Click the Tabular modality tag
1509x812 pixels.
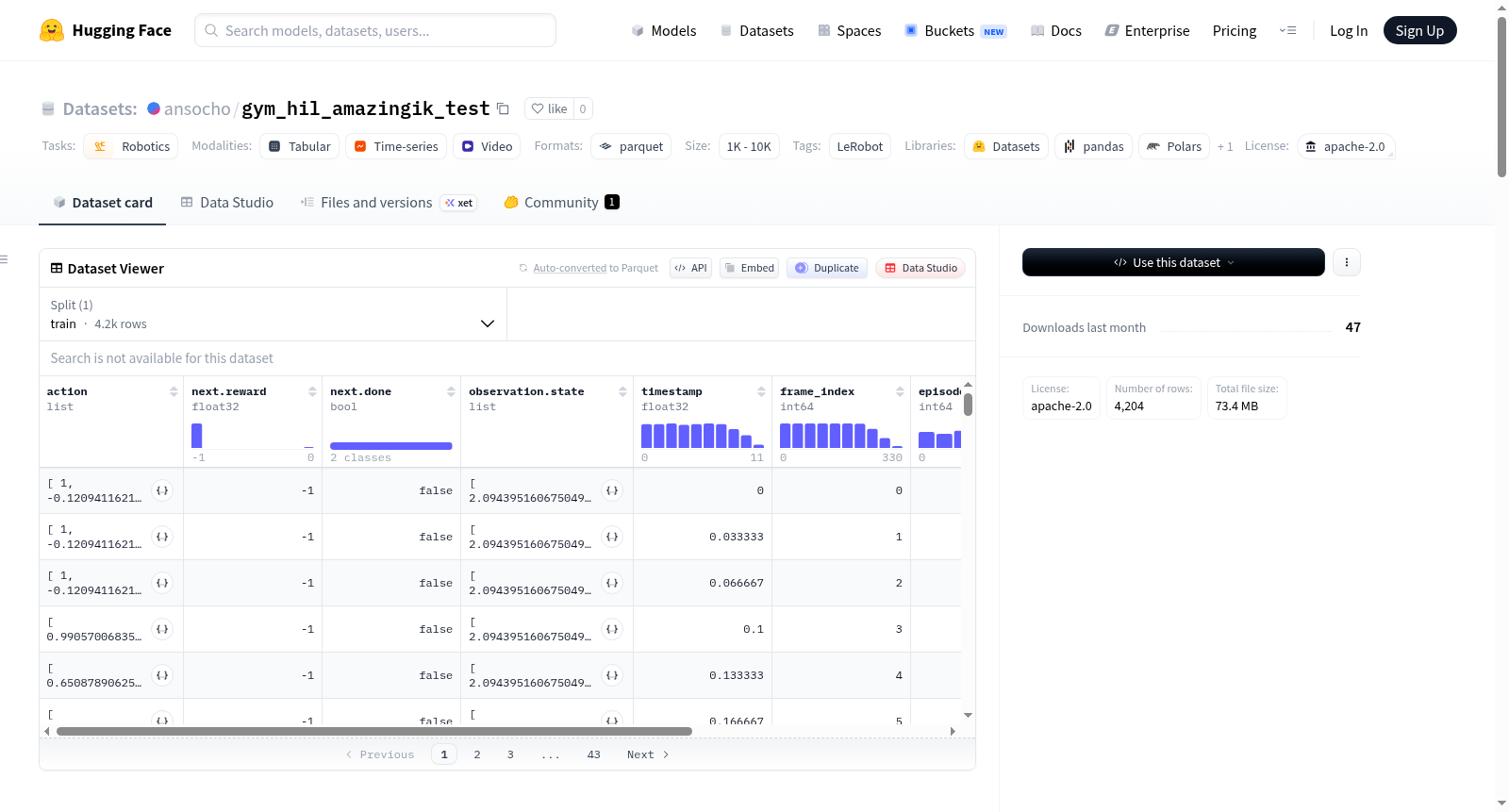(300, 146)
